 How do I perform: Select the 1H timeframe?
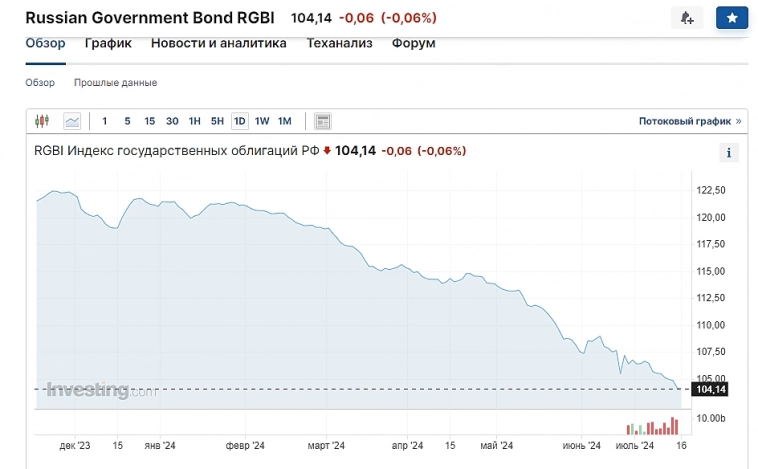pyautogui.click(x=195, y=121)
